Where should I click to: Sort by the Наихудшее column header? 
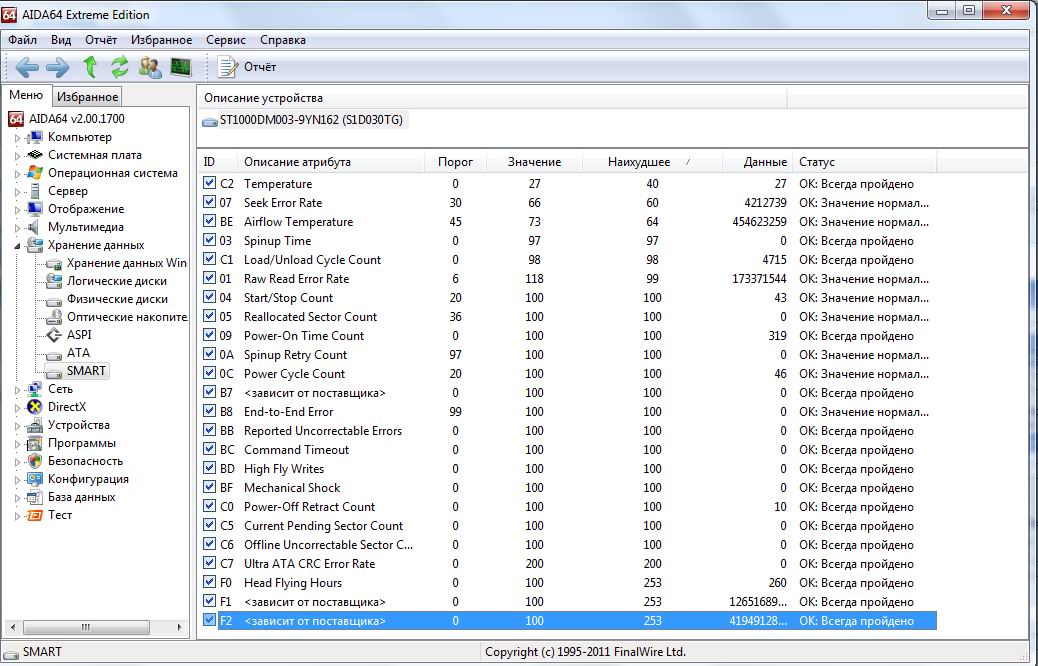(x=639, y=162)
